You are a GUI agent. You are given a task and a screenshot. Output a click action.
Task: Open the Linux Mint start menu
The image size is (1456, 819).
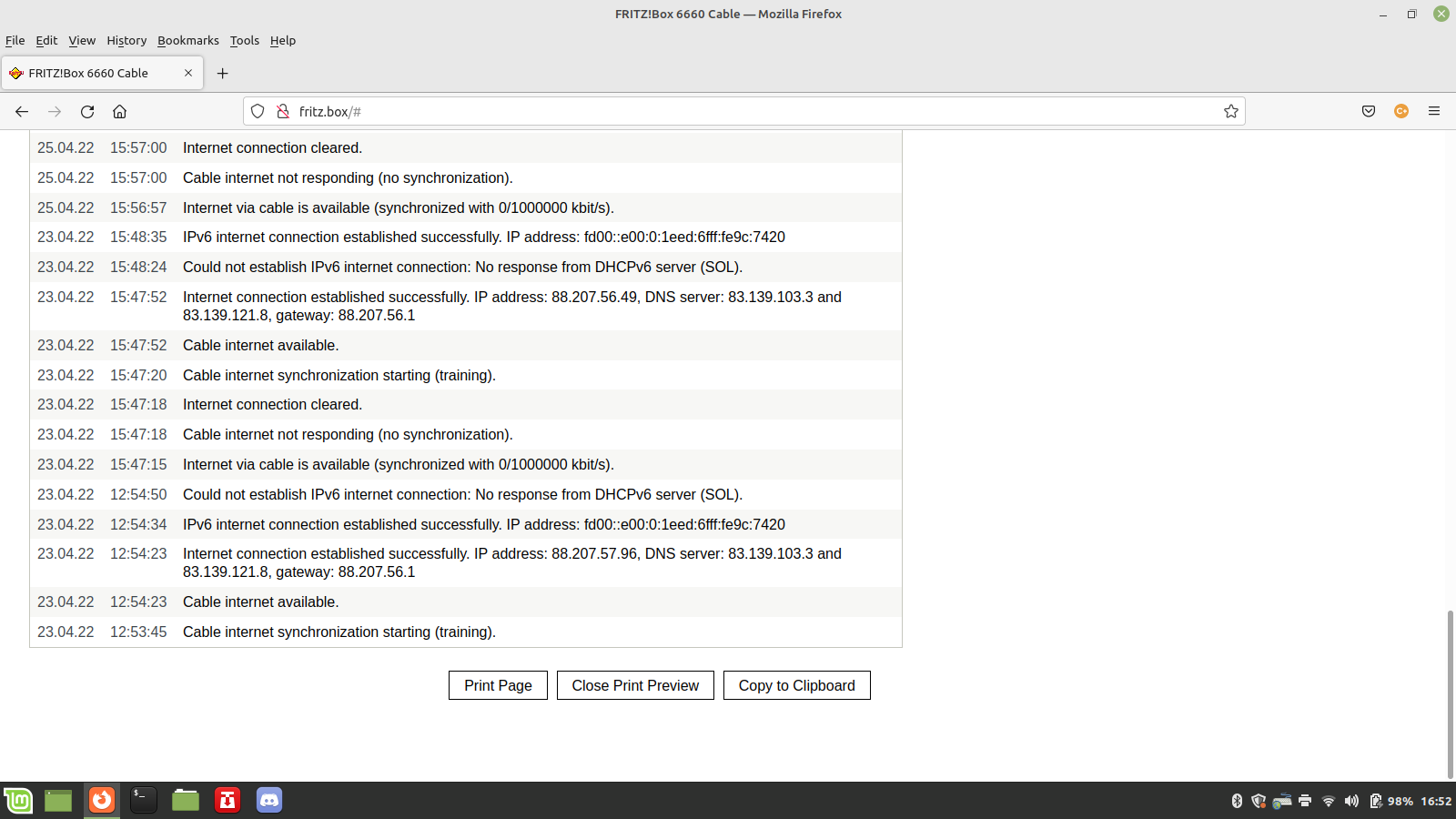[17, 800]
